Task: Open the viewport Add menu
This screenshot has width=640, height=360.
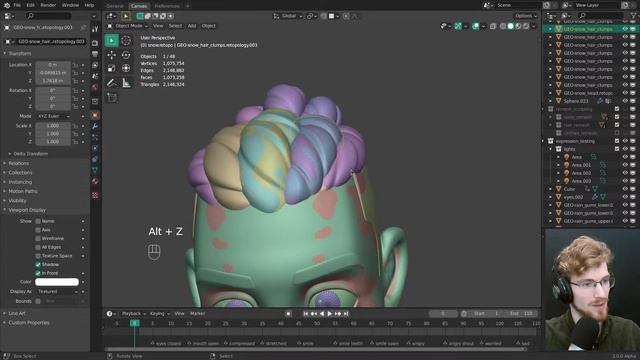Action: 192,26
